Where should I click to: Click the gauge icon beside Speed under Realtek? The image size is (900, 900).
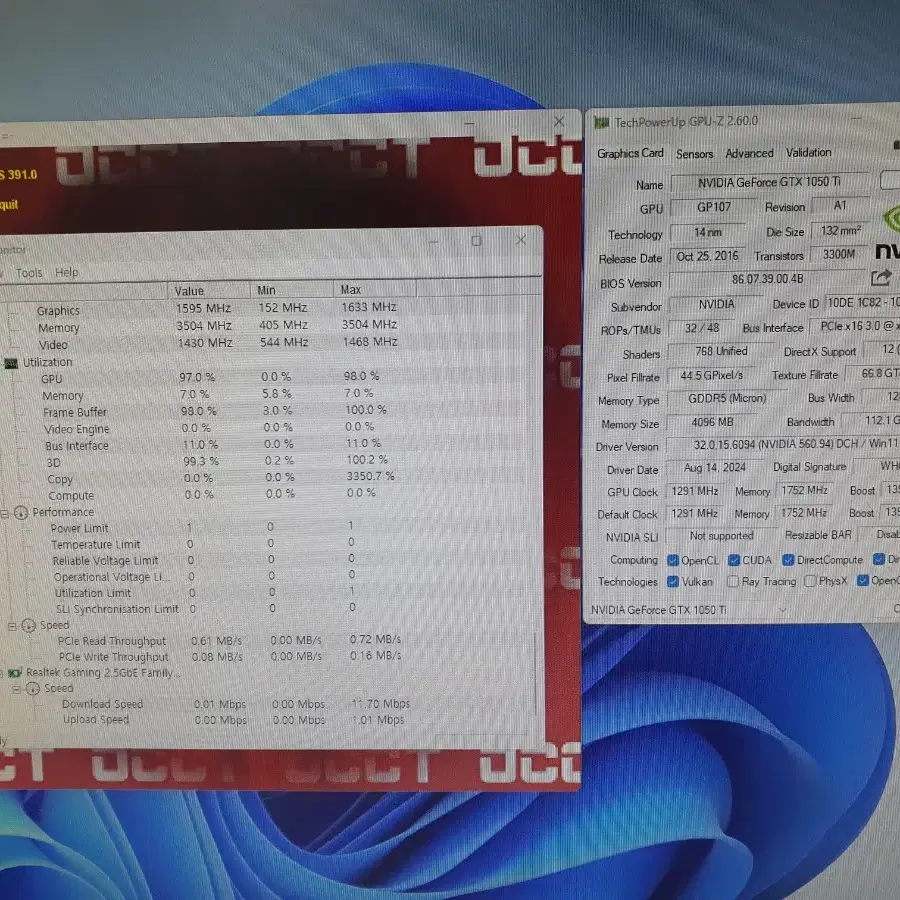(33, 688)
